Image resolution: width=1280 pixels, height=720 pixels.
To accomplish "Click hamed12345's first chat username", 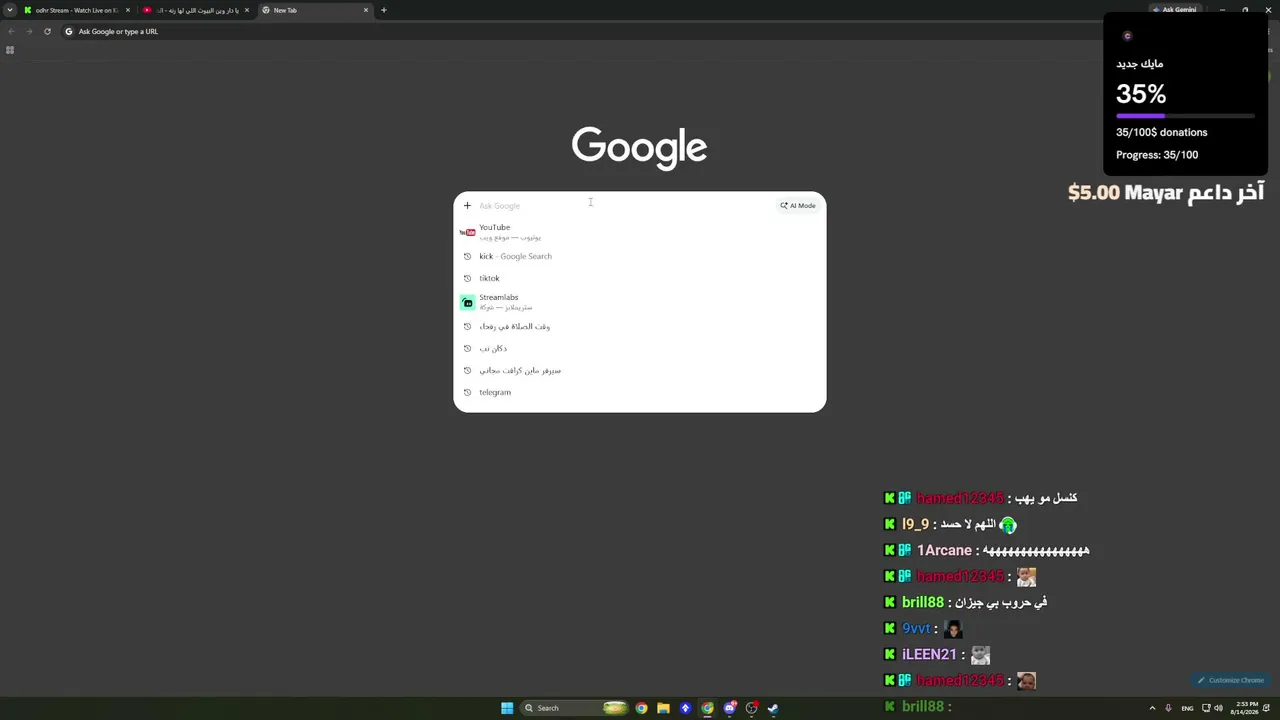I will [959, 498].
